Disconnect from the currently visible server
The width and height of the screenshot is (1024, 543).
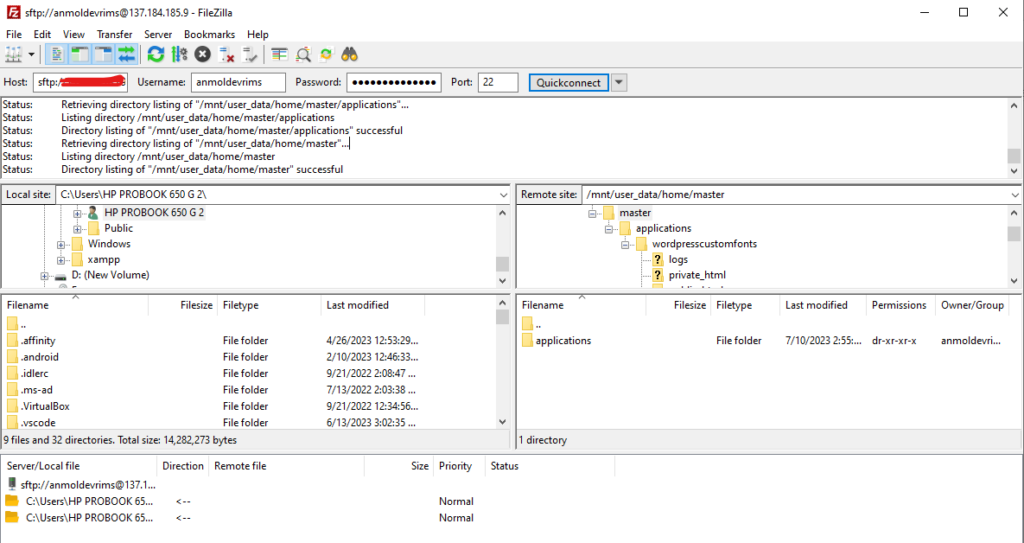click(226, 55)
